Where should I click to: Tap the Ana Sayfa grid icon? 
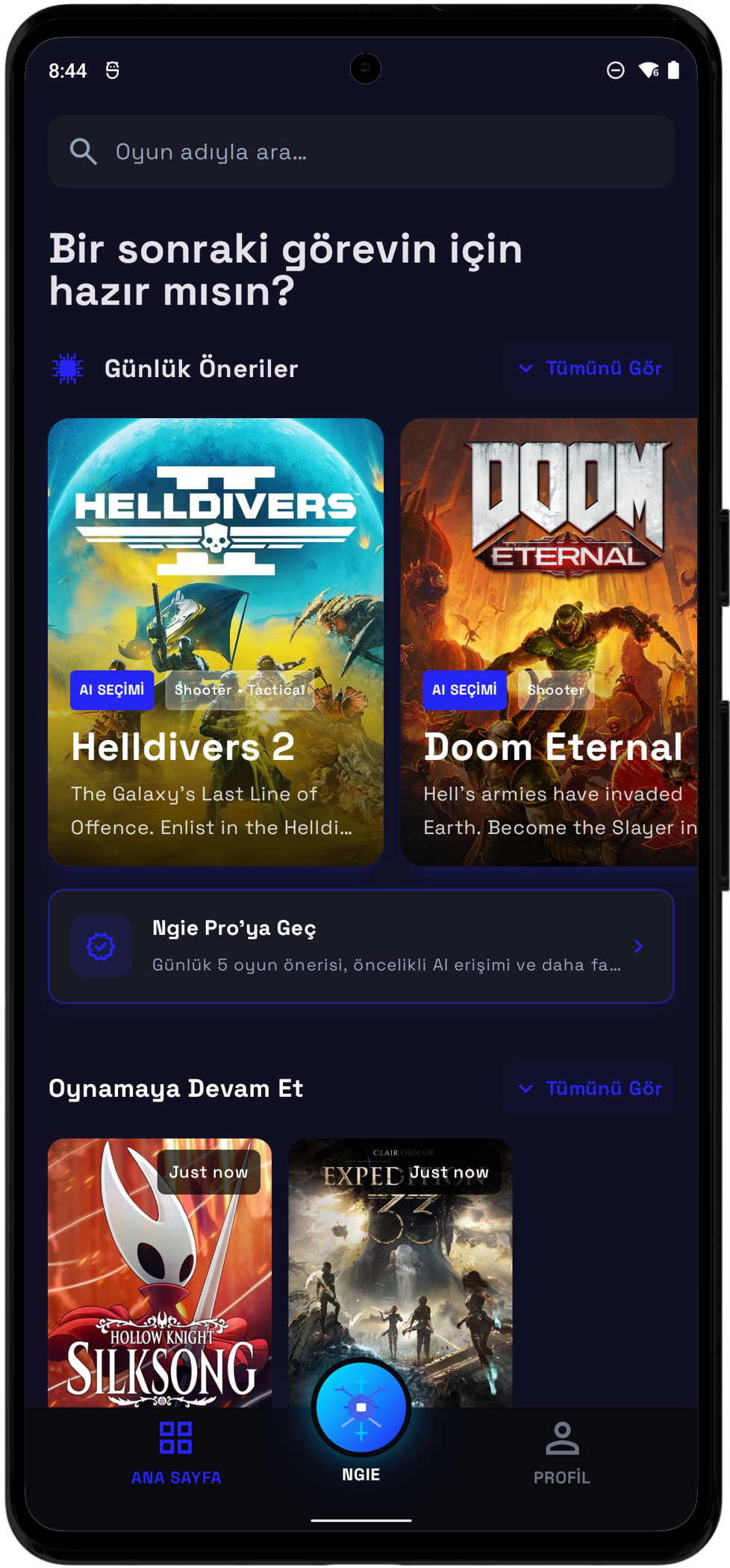(x=176, y=1437)
